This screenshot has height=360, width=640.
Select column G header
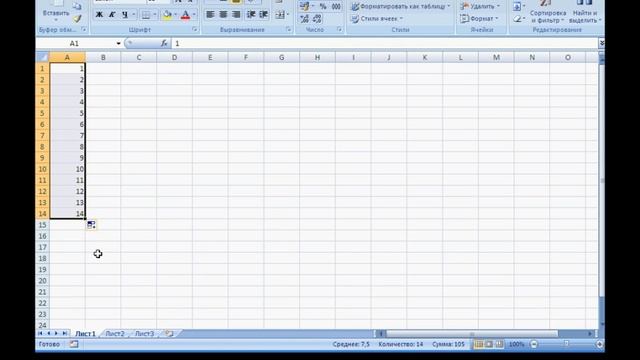[x=282, y=58]
